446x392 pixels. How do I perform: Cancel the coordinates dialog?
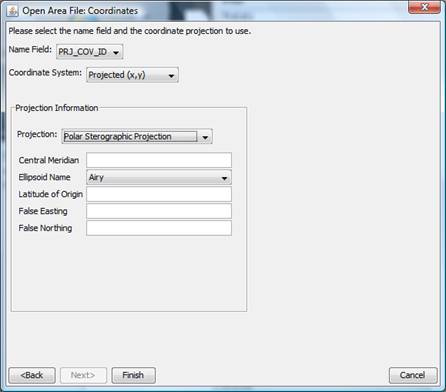(413, 375)
